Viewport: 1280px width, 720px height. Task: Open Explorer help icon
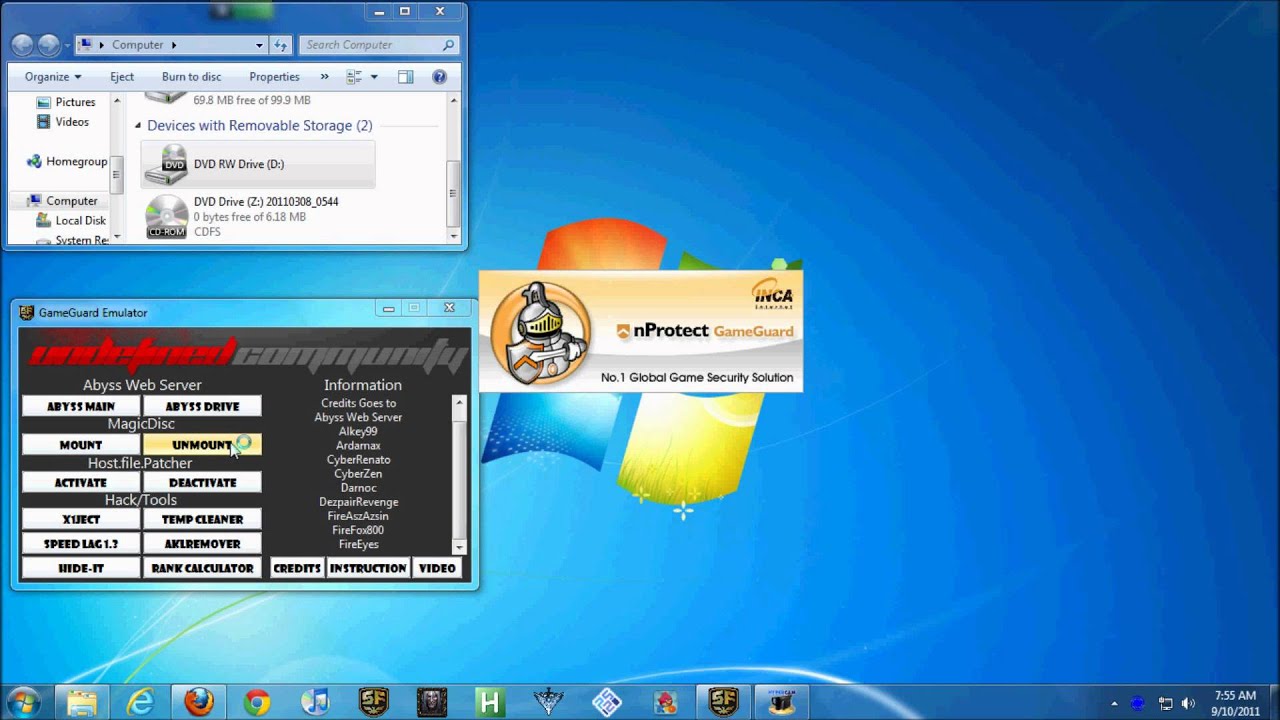coord(439,77)
